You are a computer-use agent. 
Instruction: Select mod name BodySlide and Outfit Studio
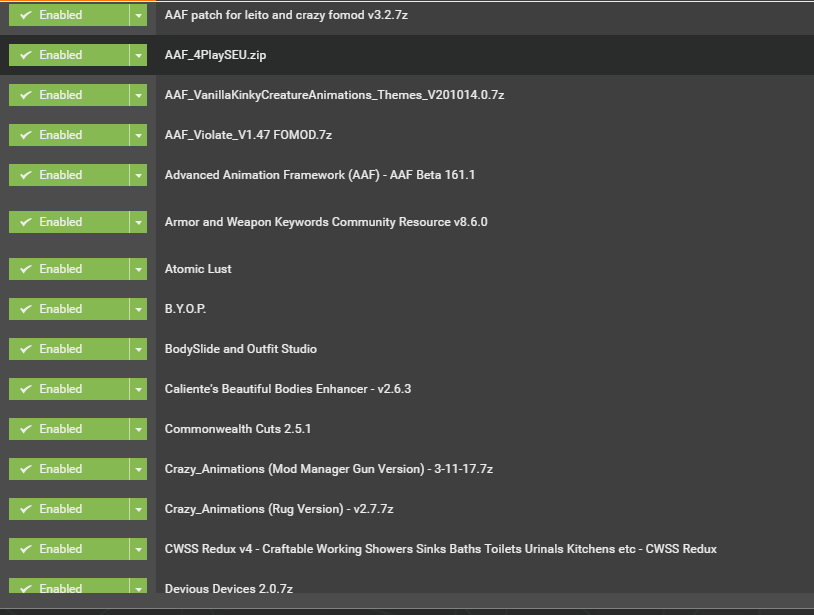[x=240, y=349]
